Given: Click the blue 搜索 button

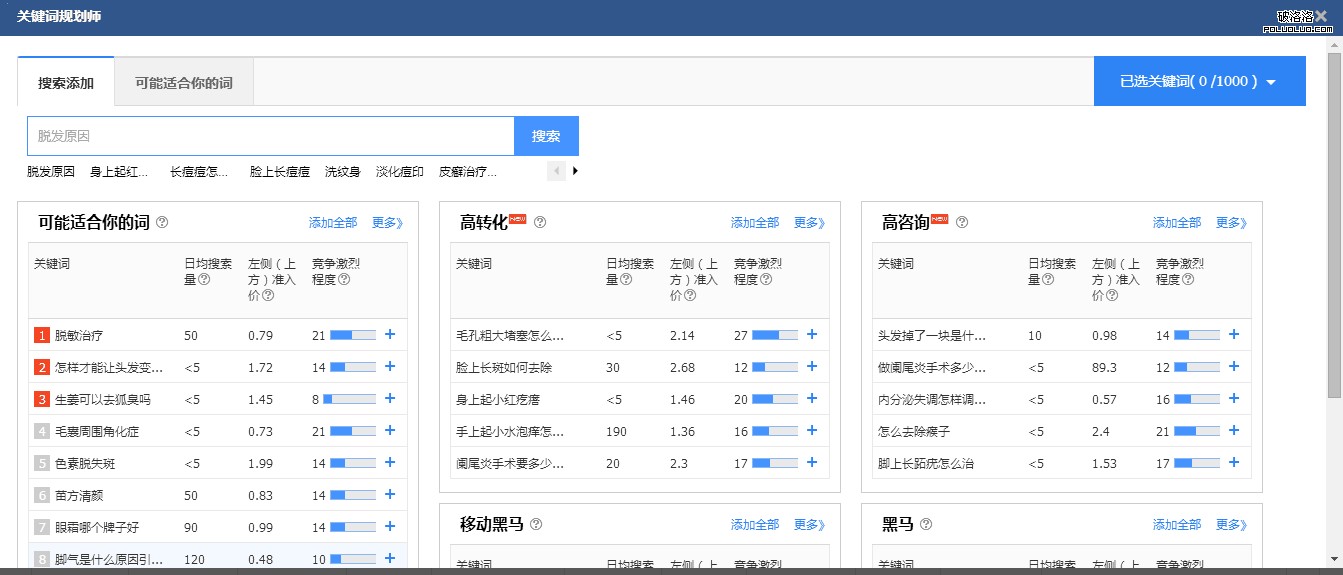Looking at the screenshot, I should click(546, 136).
